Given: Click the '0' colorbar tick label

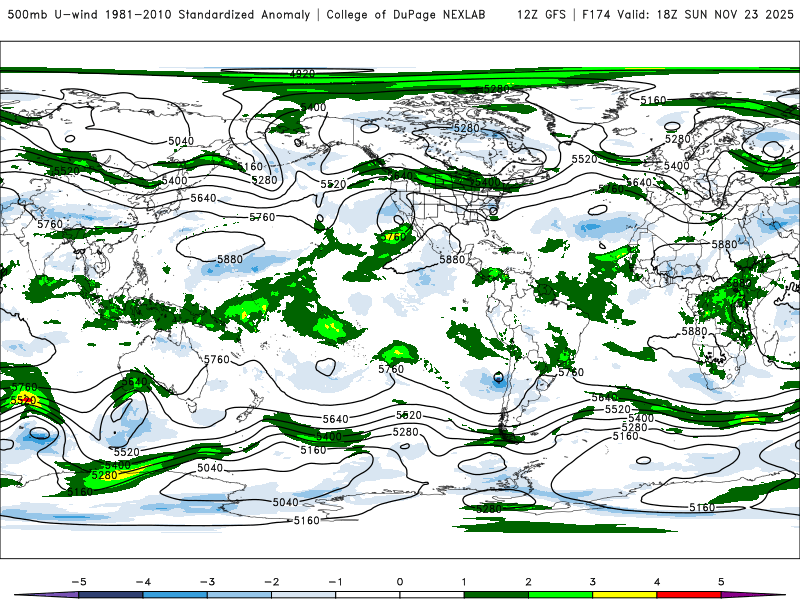Looking at the screenshot, I should (400, 582).
